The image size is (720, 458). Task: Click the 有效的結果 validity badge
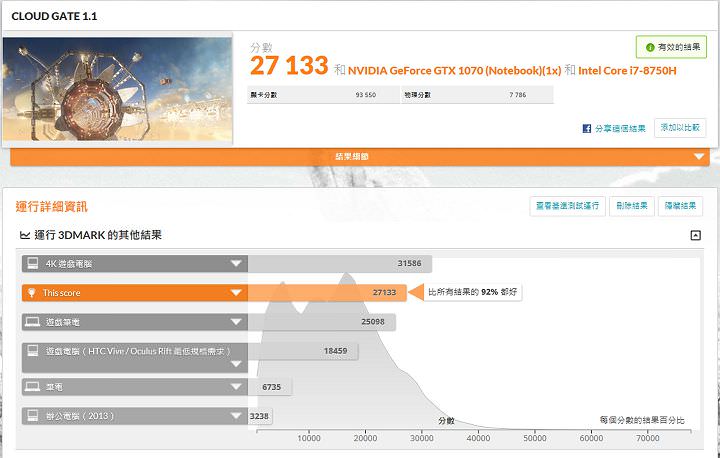click(671, 47)
